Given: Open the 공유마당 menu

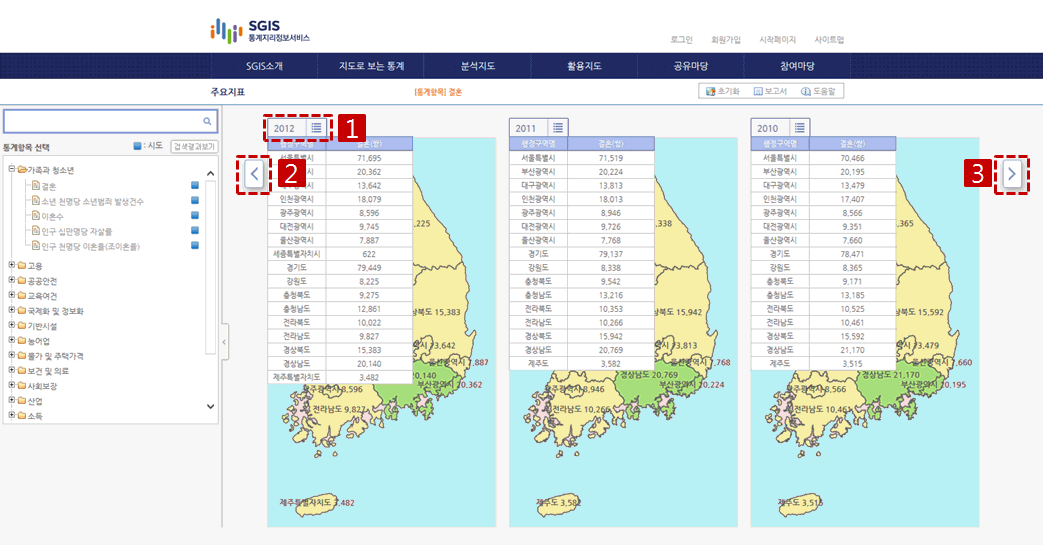Looking at the screenshot, I should (690, 66).
